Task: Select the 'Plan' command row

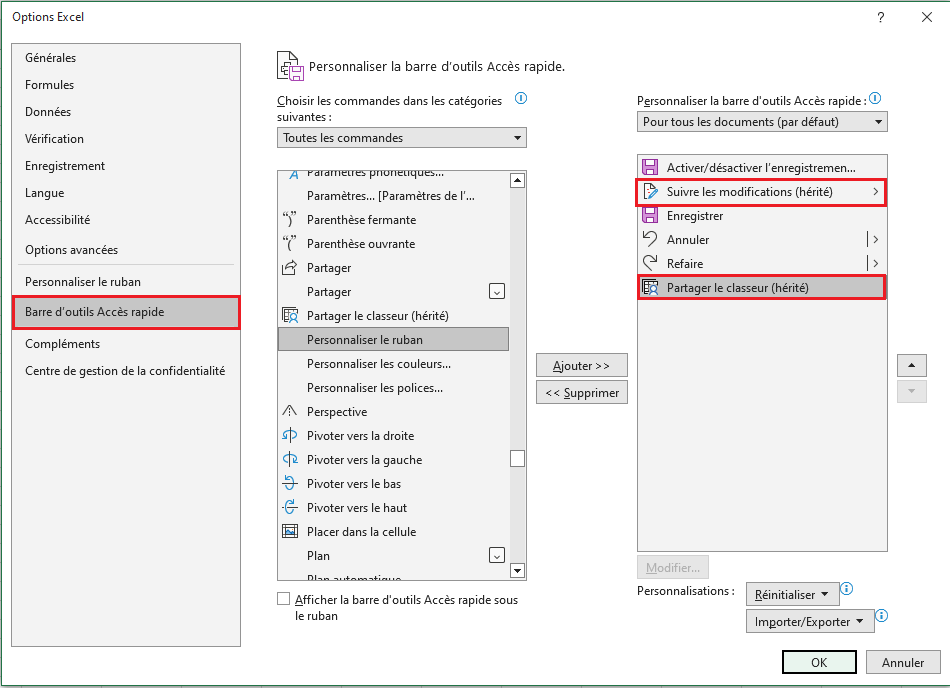Action: click(393, 555)
